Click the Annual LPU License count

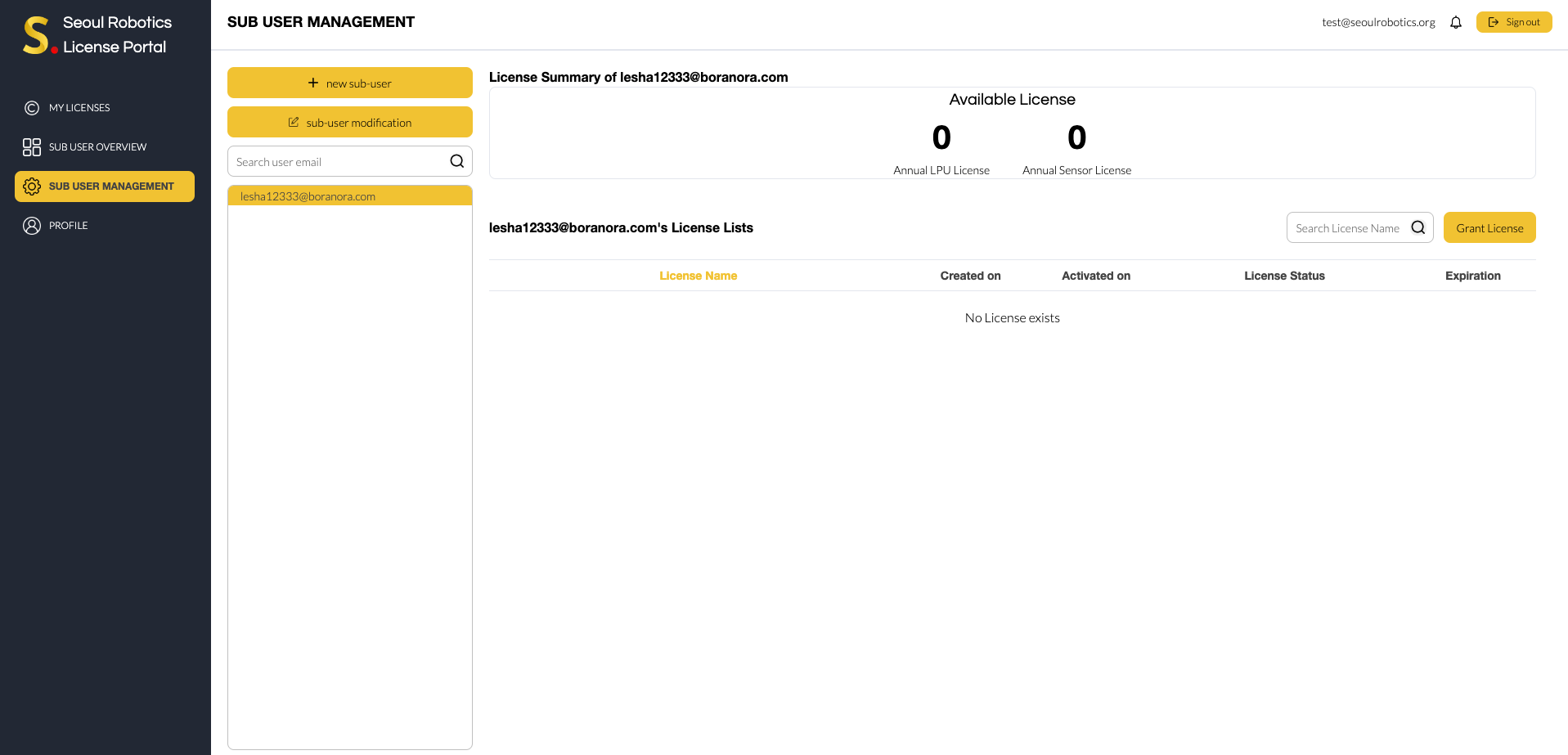(941, 137)
